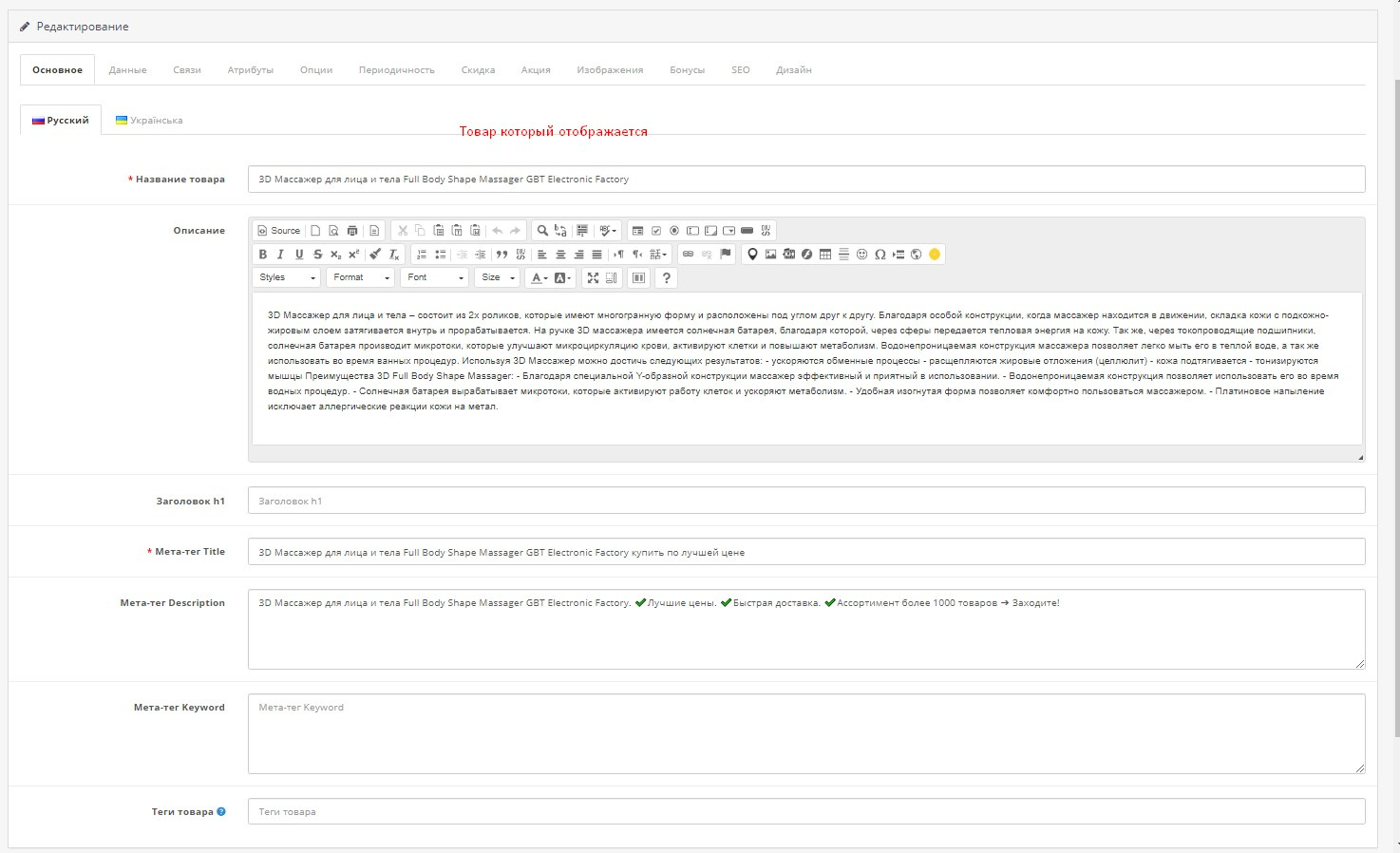The image size is (1400, 853).
Task: Insert a numbered list
Action: pos(422,255)
